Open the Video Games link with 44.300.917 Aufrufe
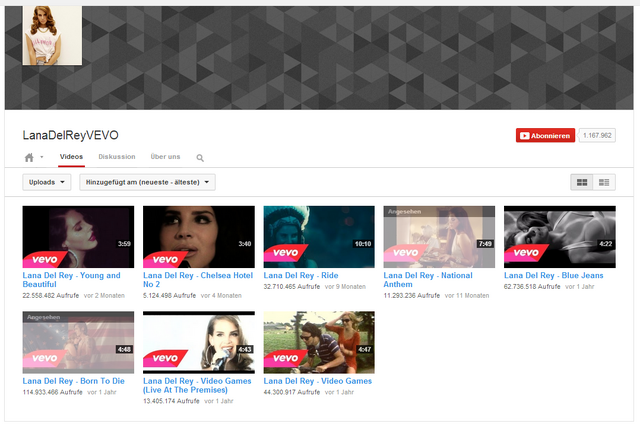640x427 pixels. coord(318,381)
